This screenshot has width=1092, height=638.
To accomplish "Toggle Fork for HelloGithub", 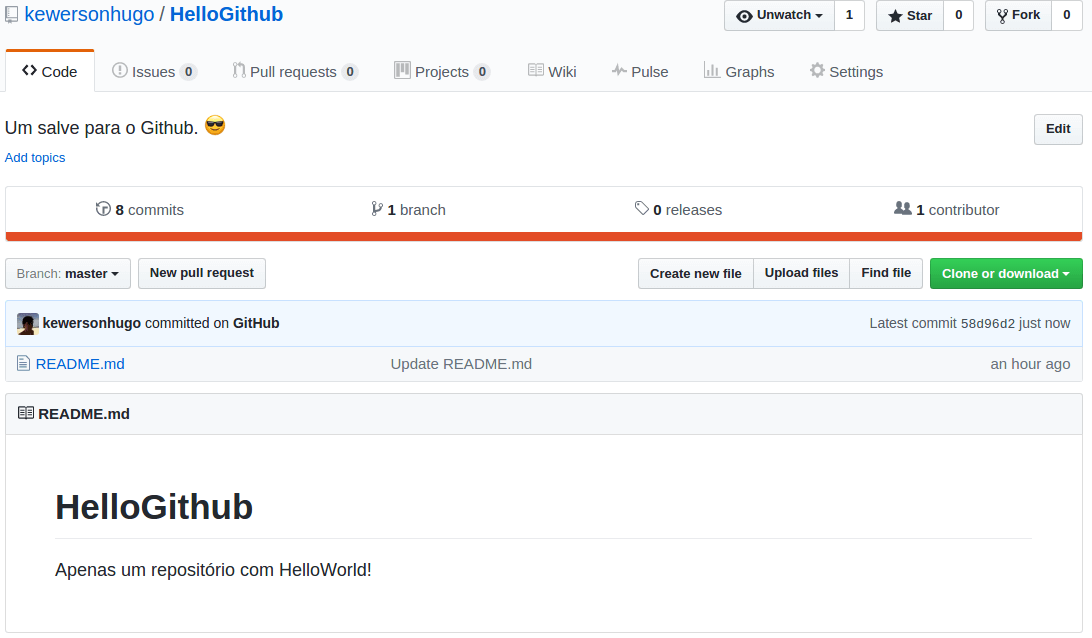I will (x=1017, y=15).
